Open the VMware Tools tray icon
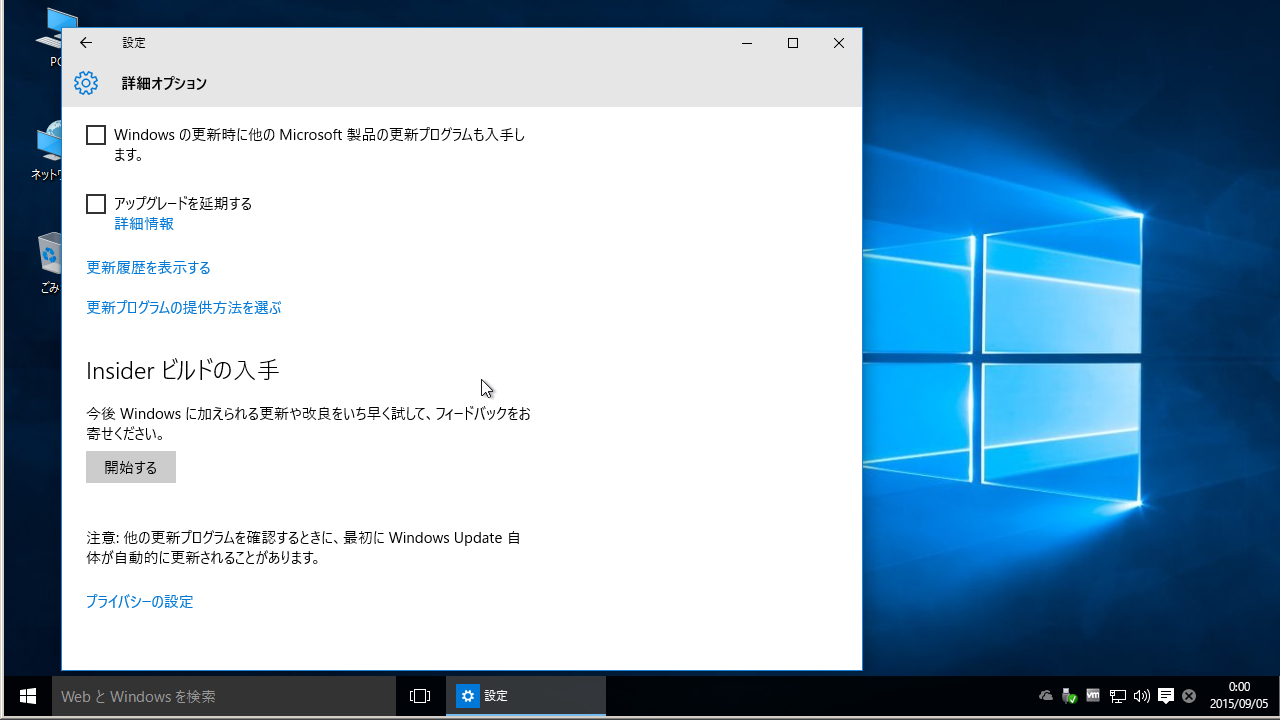Viewport: 1280px width, 720px height. 1093,696
